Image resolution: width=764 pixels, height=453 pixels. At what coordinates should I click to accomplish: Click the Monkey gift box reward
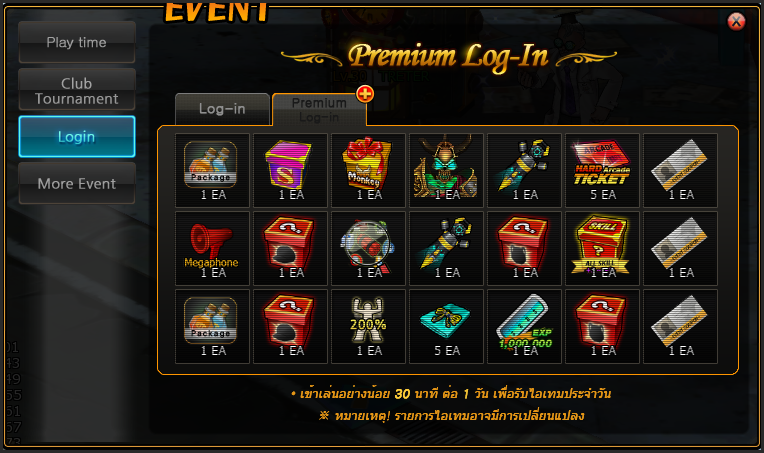(368, 170)
